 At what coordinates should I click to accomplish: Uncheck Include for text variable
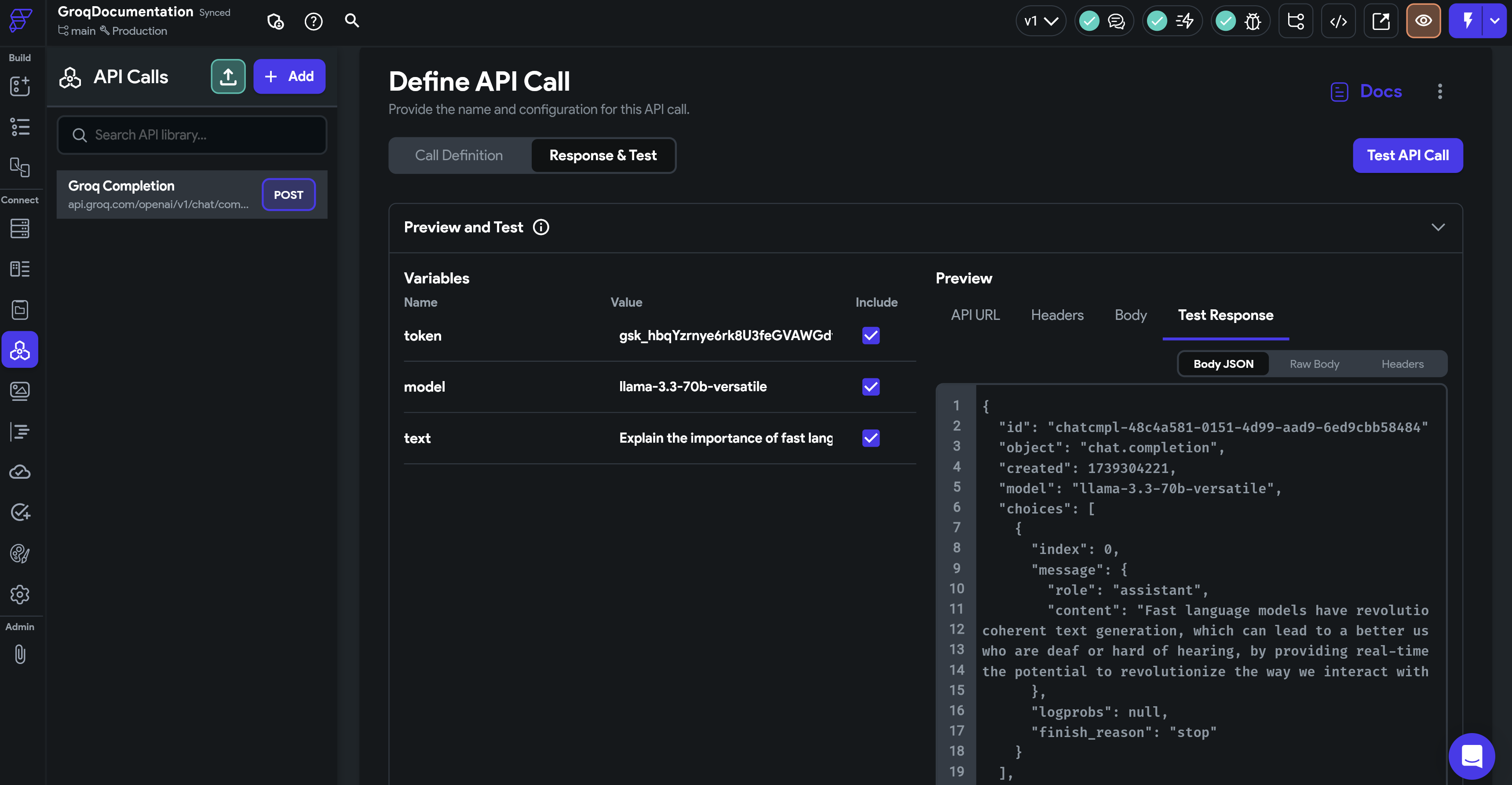point(871,438)
